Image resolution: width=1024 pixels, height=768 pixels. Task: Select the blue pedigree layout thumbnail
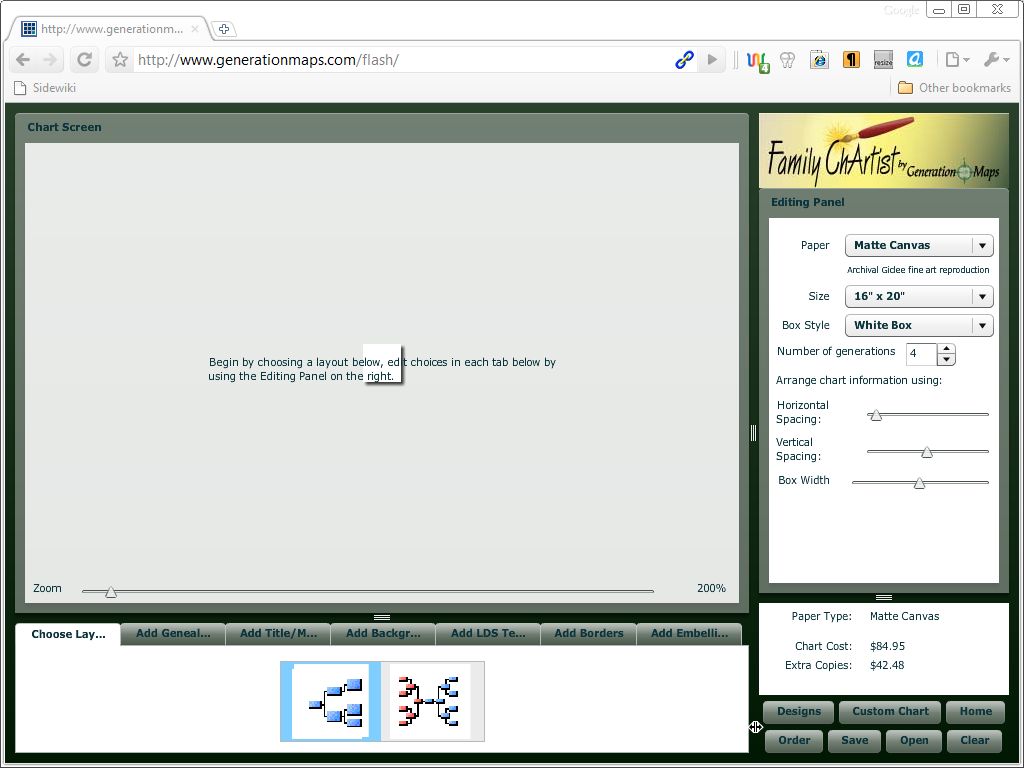[x=330, y=701]
